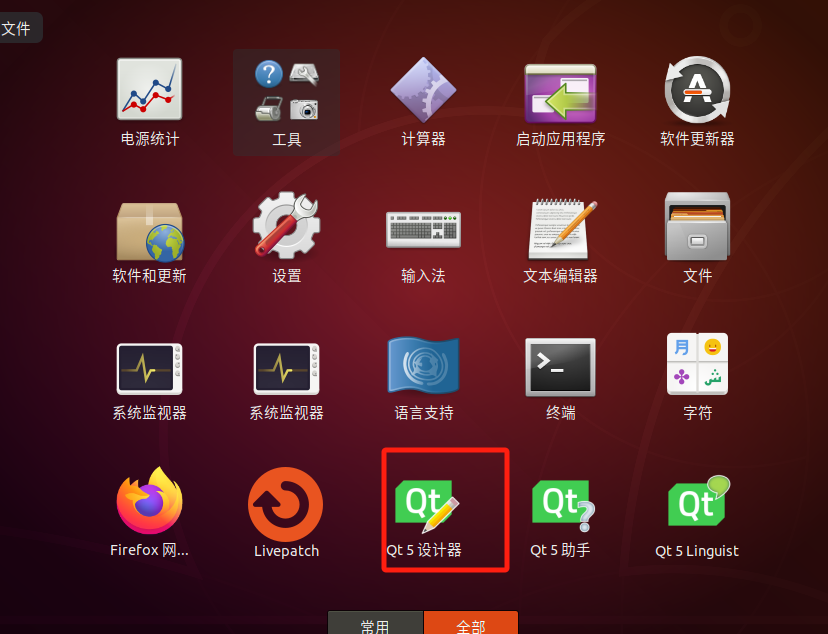Open the Livepatch app

click(286, 504)
